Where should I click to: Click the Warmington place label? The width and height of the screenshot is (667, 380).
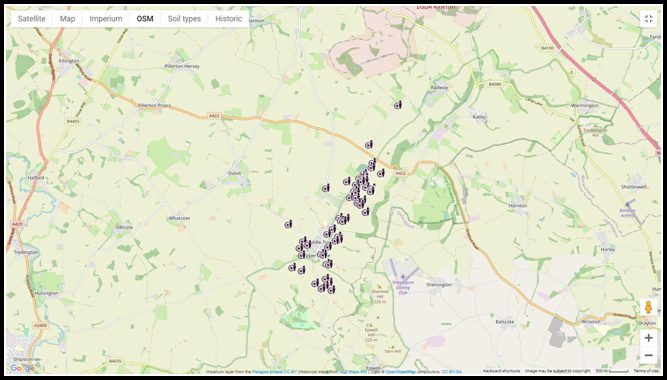coord(584,106)
